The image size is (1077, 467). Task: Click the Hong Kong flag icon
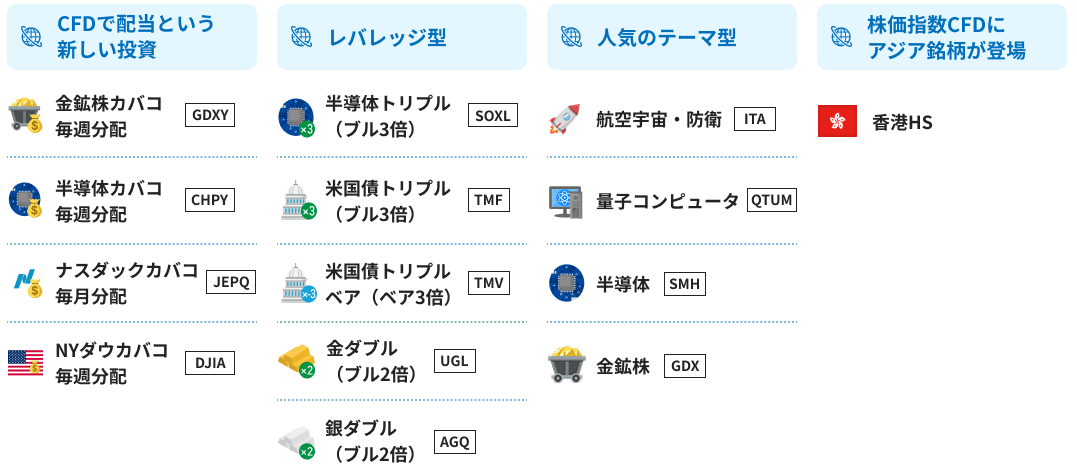[x=837, y=121]
